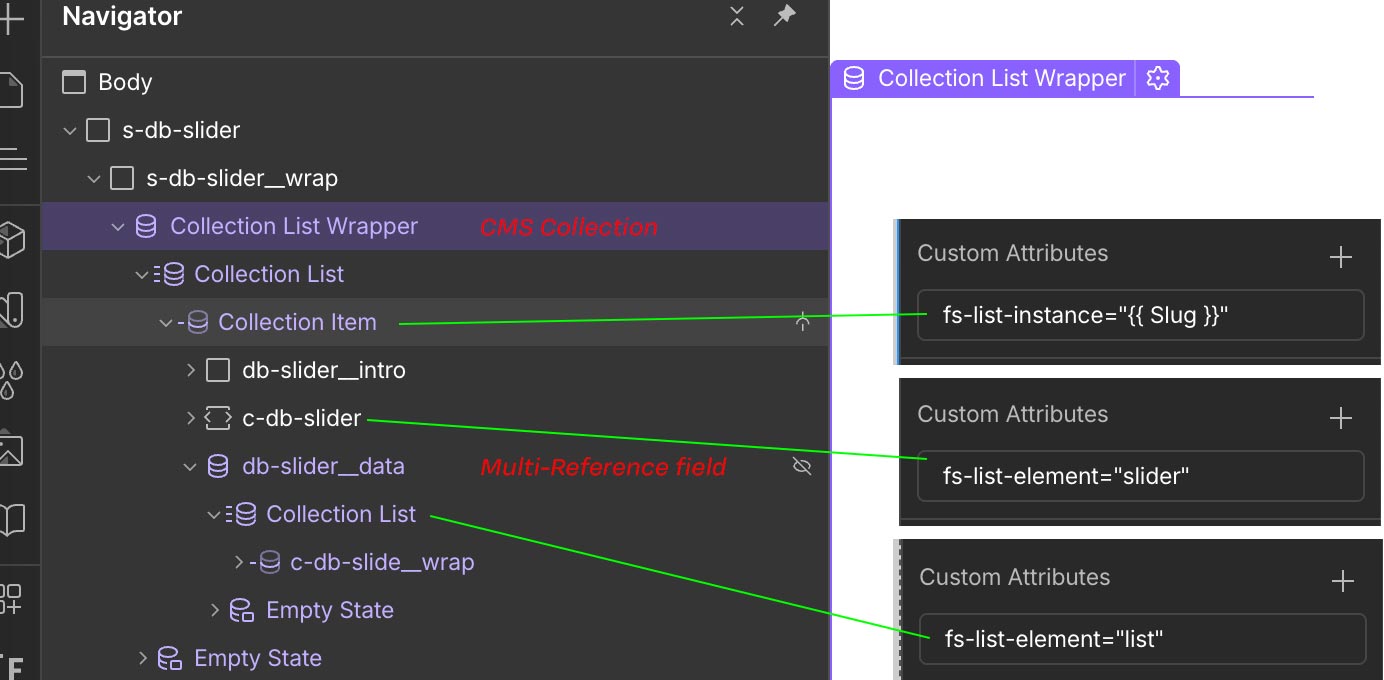The image size is (1384, 680).
Task: Open the Components cube icon in sidebar
Action: (x=11, y=238)
